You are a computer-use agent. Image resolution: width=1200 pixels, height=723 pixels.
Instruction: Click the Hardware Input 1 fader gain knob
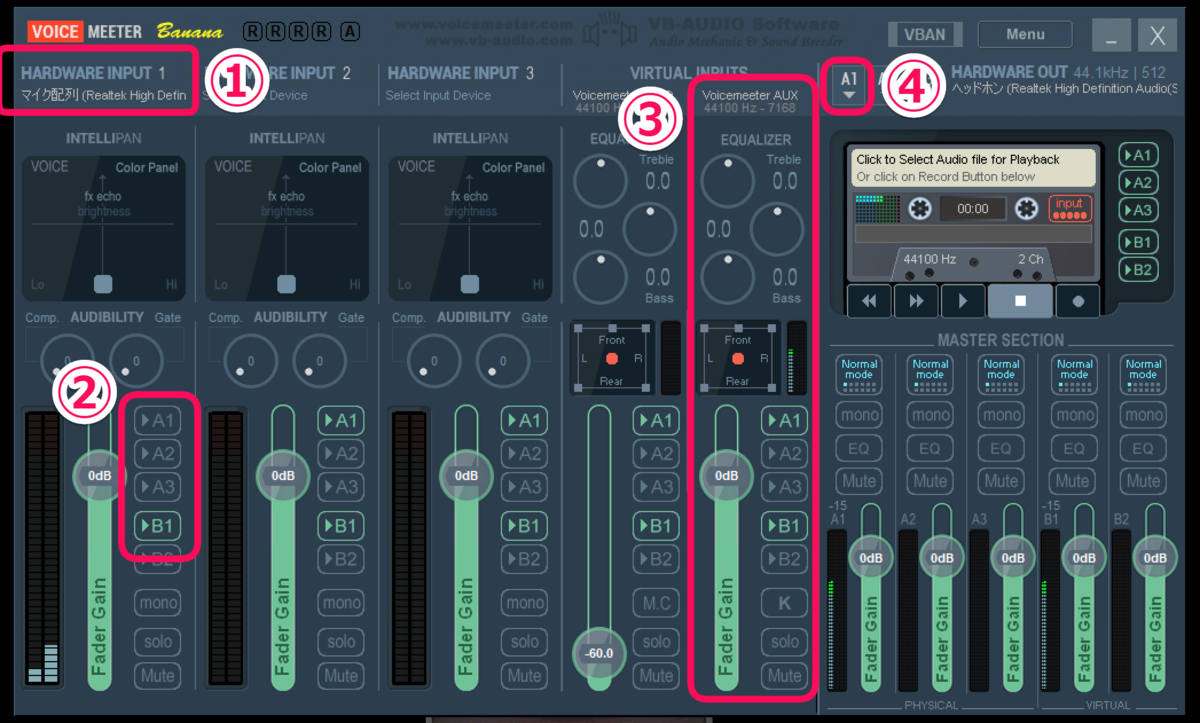pyautogui.click(x=100, y=476)
